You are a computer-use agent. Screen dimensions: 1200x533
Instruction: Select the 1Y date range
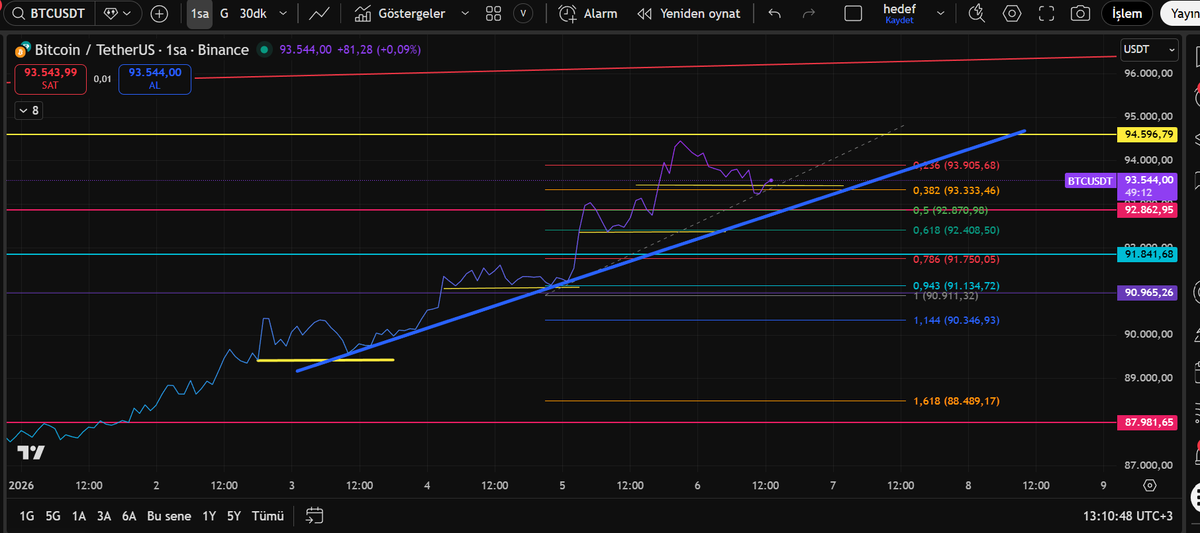click(209, 516)
